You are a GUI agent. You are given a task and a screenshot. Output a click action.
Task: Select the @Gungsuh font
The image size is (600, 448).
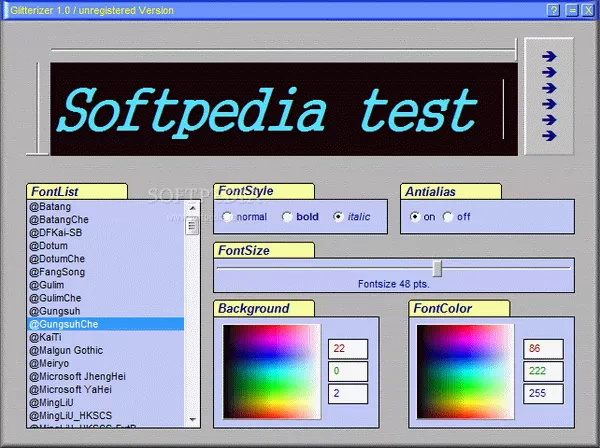(106, 311)
